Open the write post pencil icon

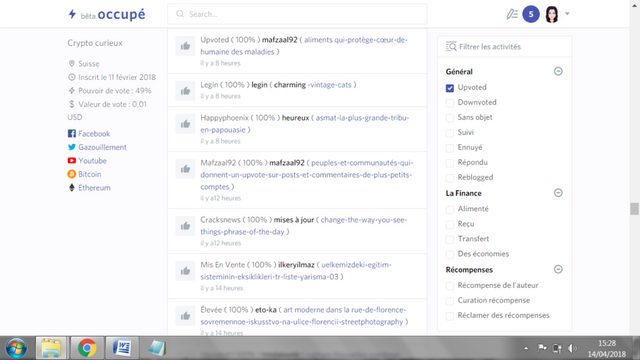pos(512,14)
